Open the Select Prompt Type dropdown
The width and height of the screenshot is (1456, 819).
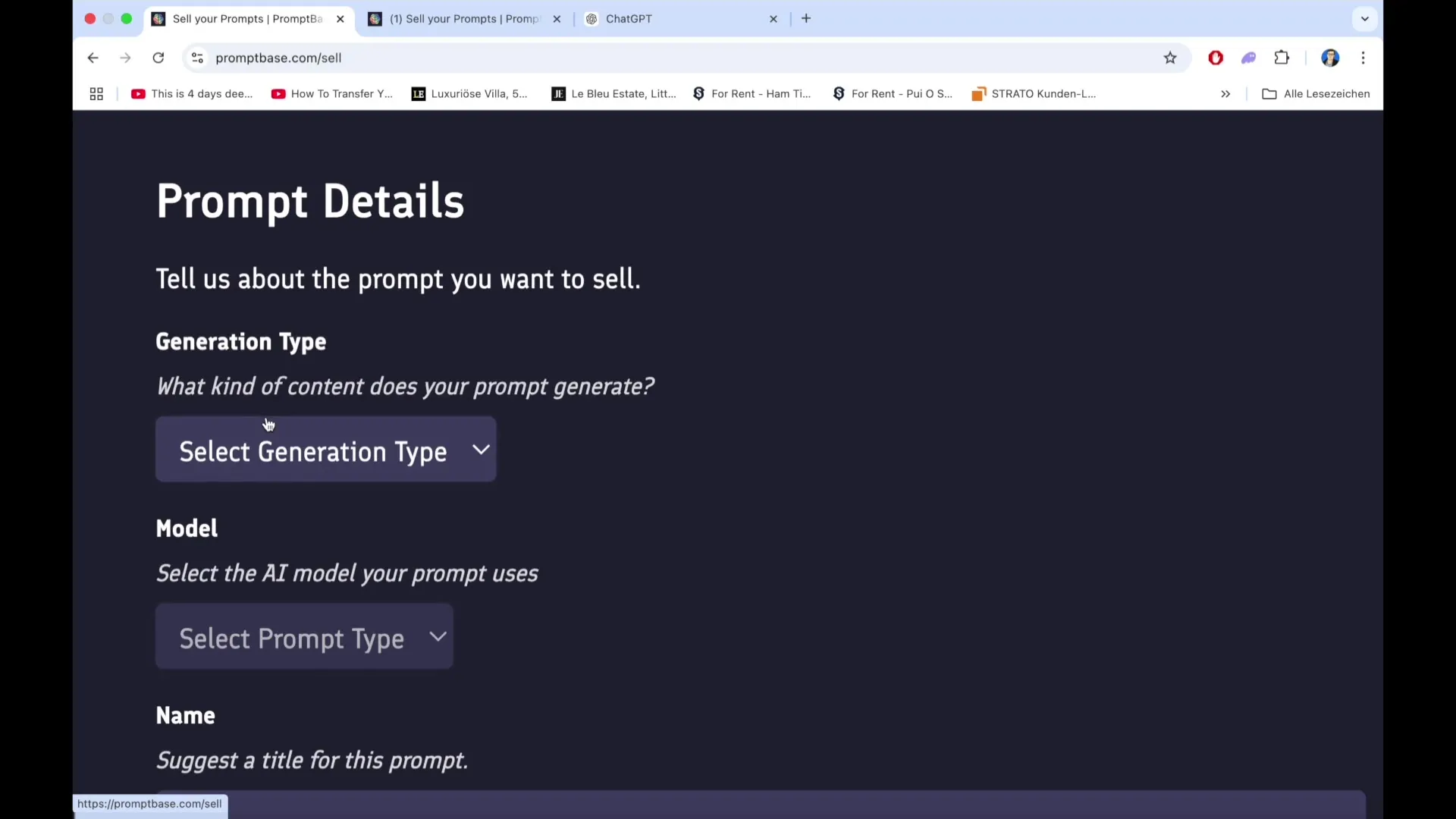coord(303,637)
